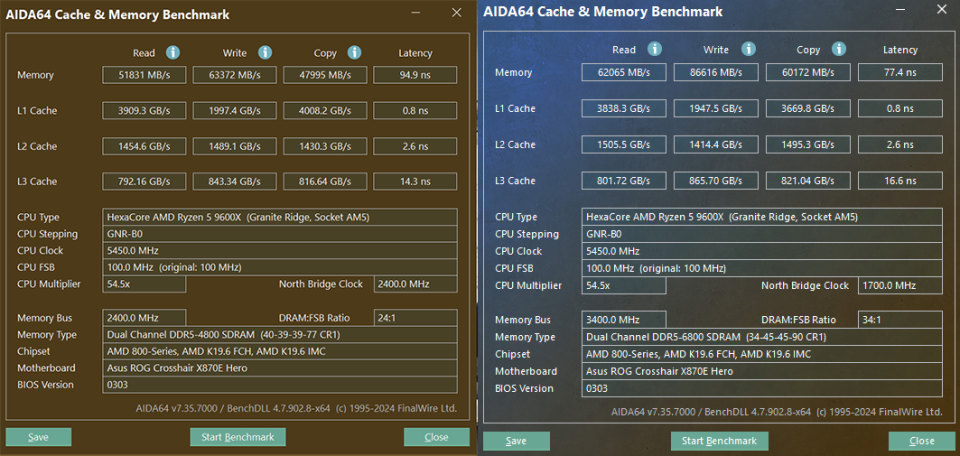The width and height of the screenshot is (960, 456).
Task: Select L2 Cache write 1414.4 GB/s
Action: point(716,144)
